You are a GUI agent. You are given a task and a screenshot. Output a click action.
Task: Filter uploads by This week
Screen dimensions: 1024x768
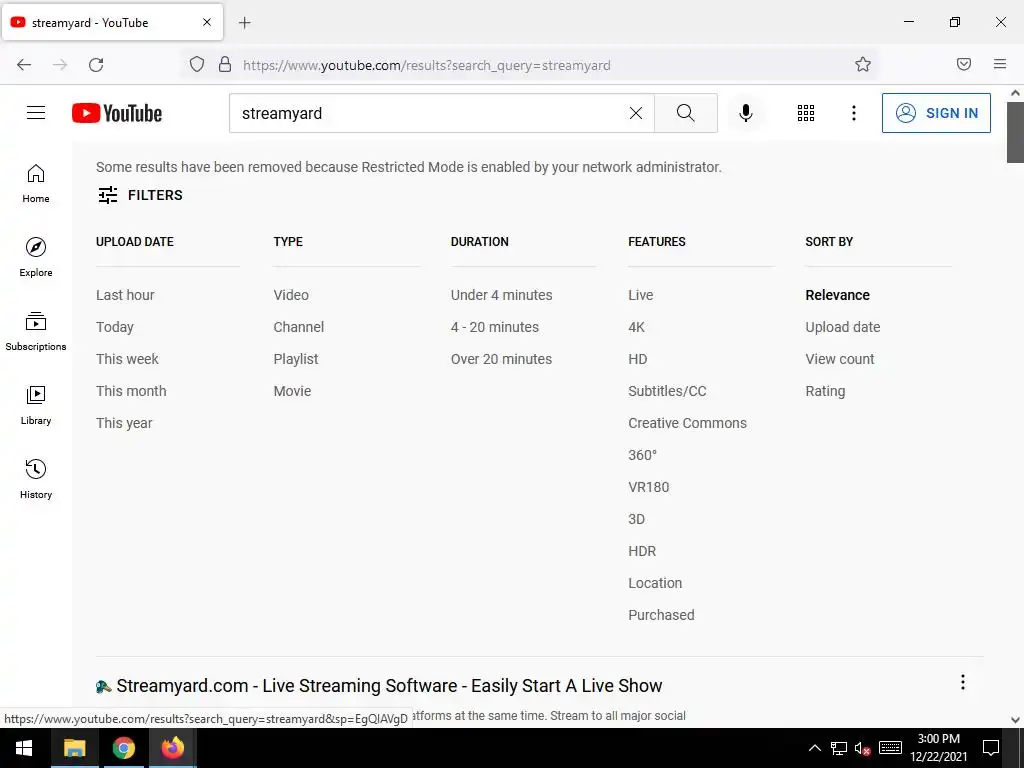tap(127, 359)
